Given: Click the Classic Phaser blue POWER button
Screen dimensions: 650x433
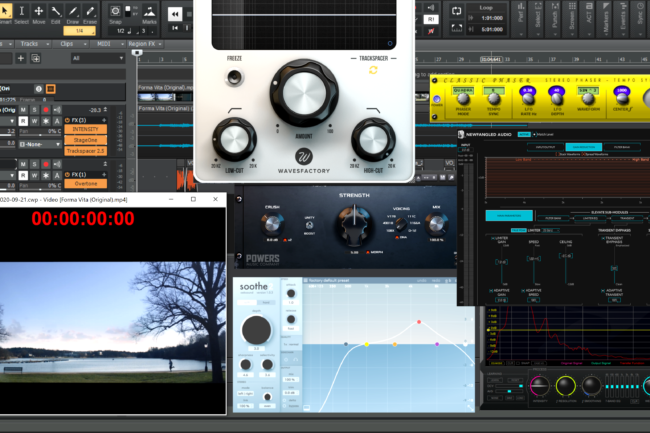Looking at the screenshot, I should [x=437, y=99].
